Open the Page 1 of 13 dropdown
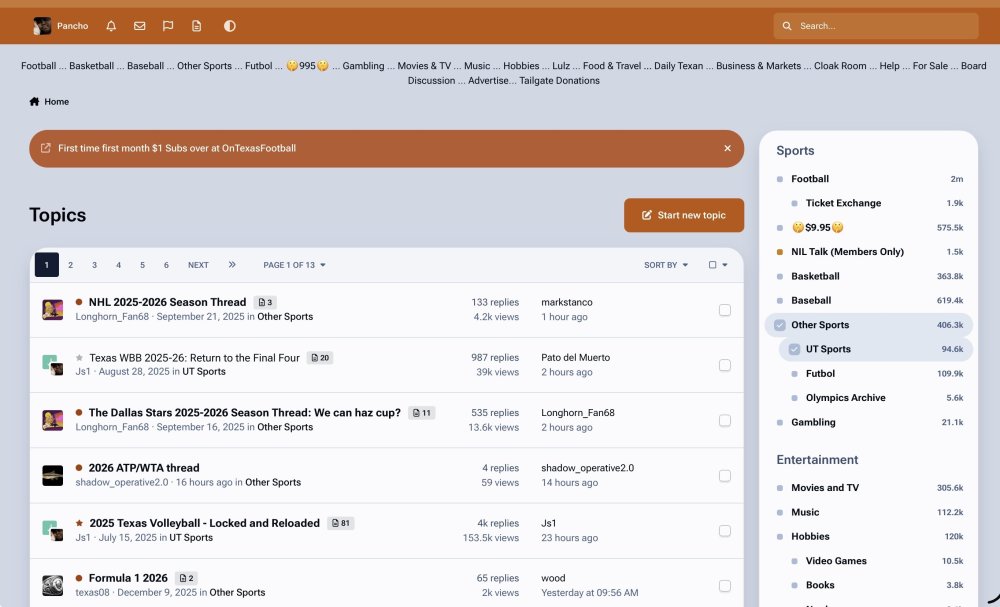The width and height of the screenshot is (1000, 607). coord(294,265)
